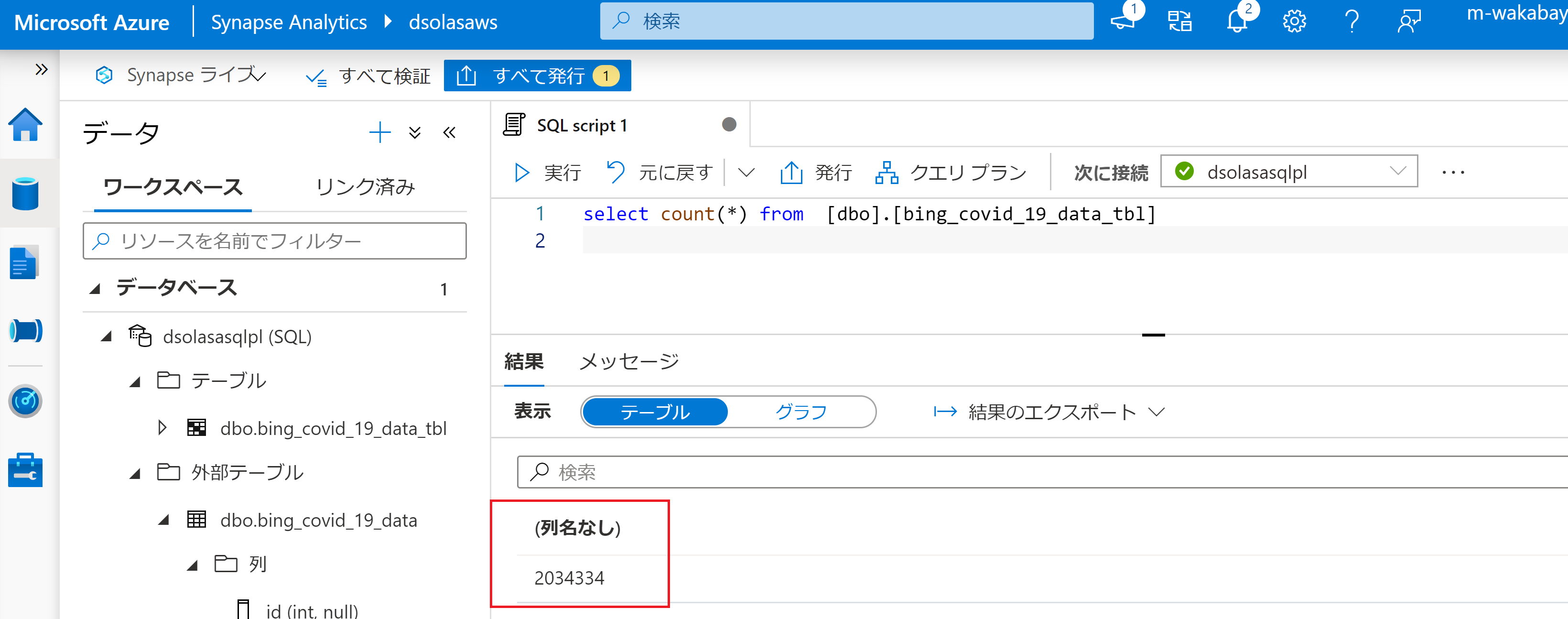Open the Monitor hub gauge icon

click(x=25, y=401)
